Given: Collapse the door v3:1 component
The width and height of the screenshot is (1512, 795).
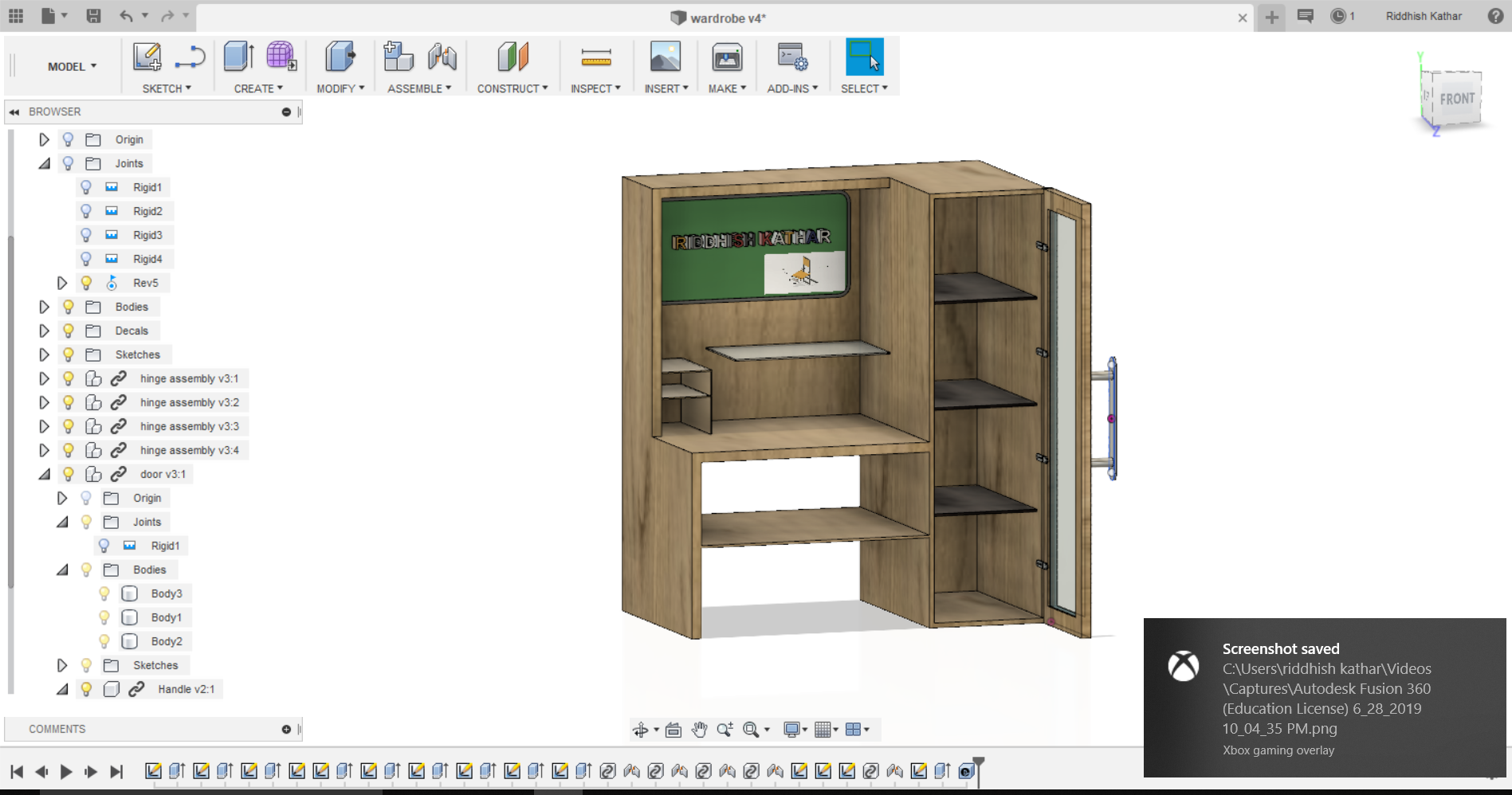Looking at the screenshot, I should [45, 474].
